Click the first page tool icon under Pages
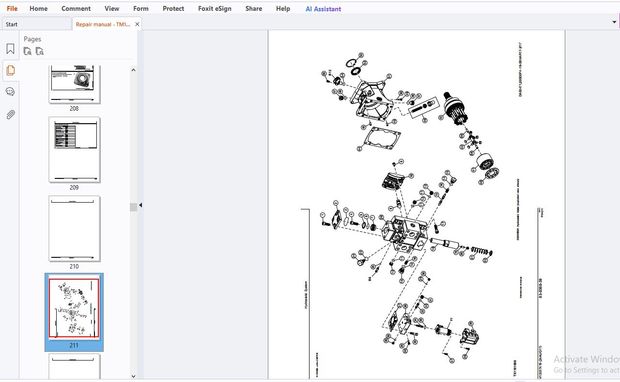This screenshot has height=382, width=620. coord(27,51)
